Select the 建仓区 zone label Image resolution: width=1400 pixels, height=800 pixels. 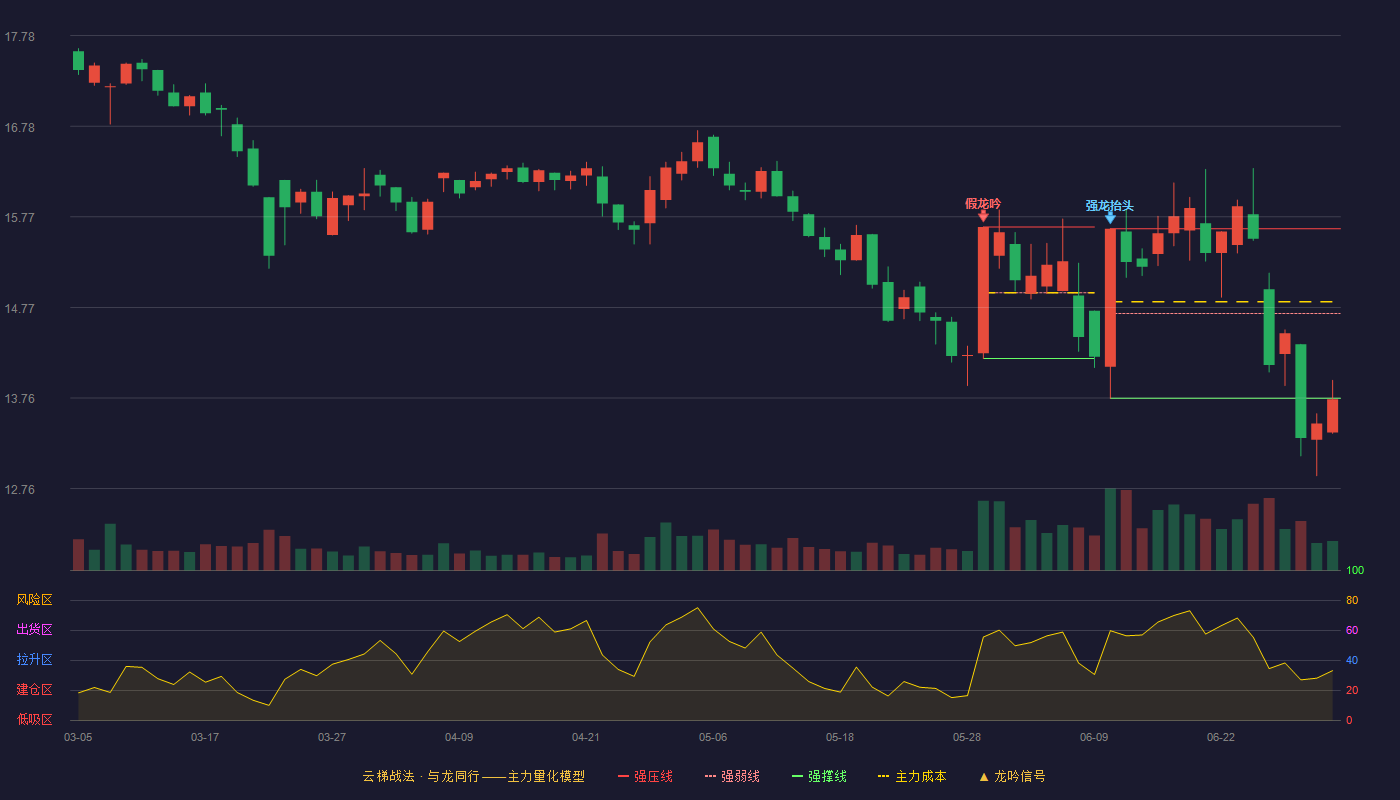(x=34, y=690)
